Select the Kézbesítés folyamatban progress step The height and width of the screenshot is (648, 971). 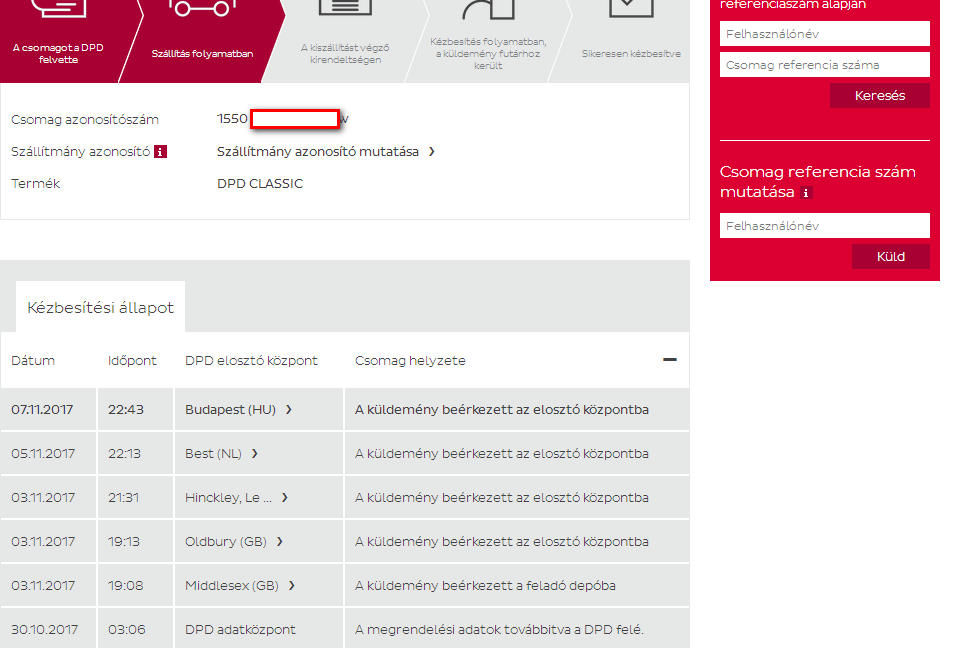(x=488, y=53)
